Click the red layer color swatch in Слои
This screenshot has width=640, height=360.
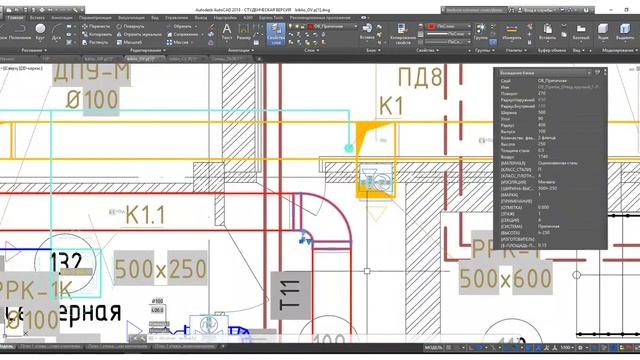click(310, 27)
